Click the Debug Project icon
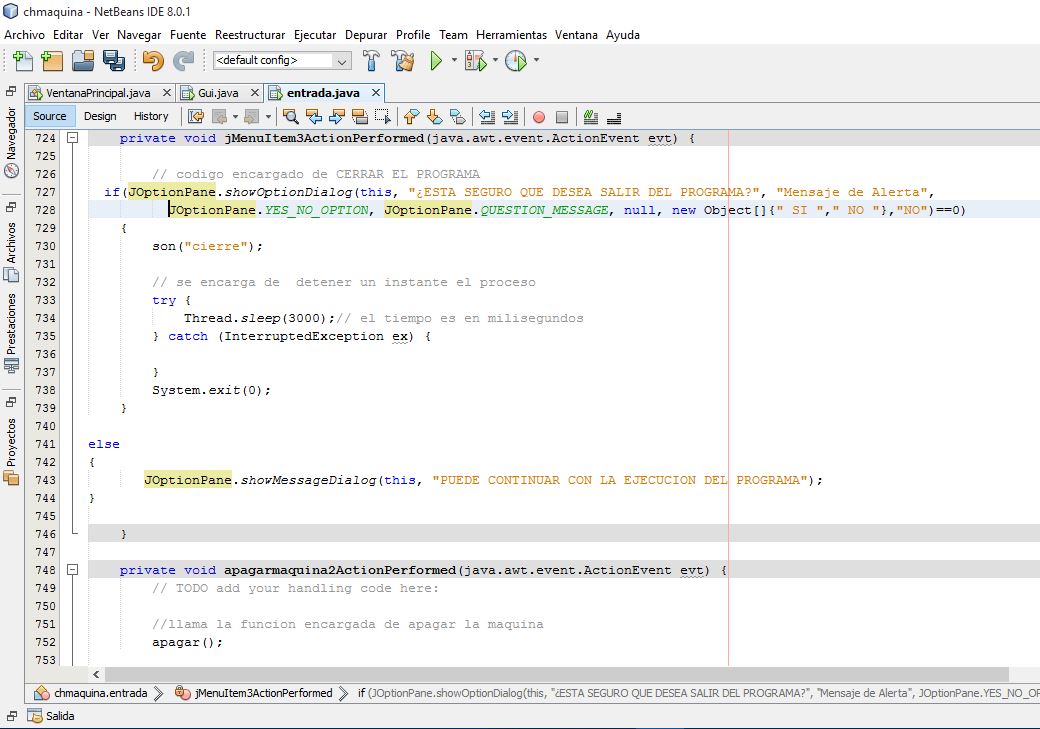1040x729 pixels. coord(475,60)
